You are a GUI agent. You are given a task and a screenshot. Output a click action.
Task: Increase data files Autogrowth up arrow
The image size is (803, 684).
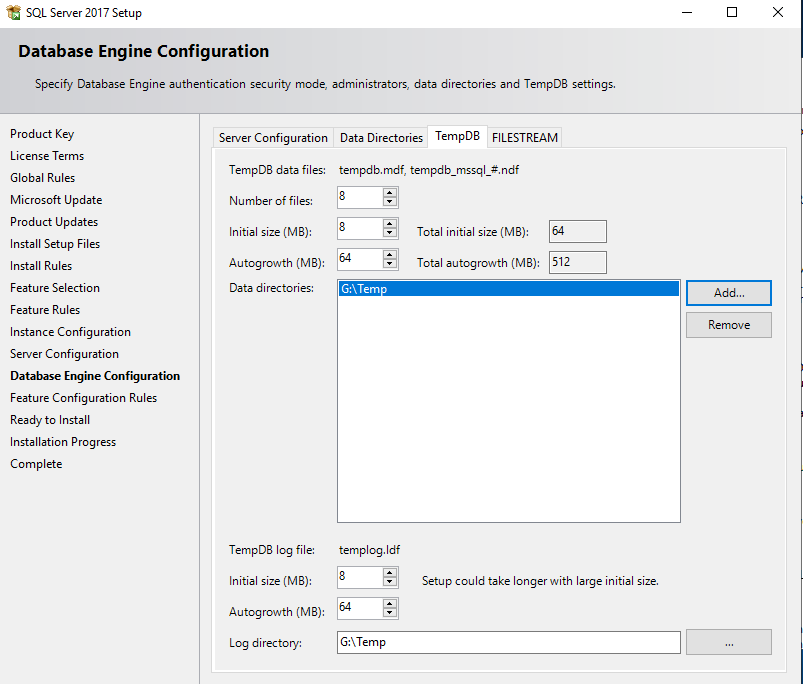(x=390, y=254)
